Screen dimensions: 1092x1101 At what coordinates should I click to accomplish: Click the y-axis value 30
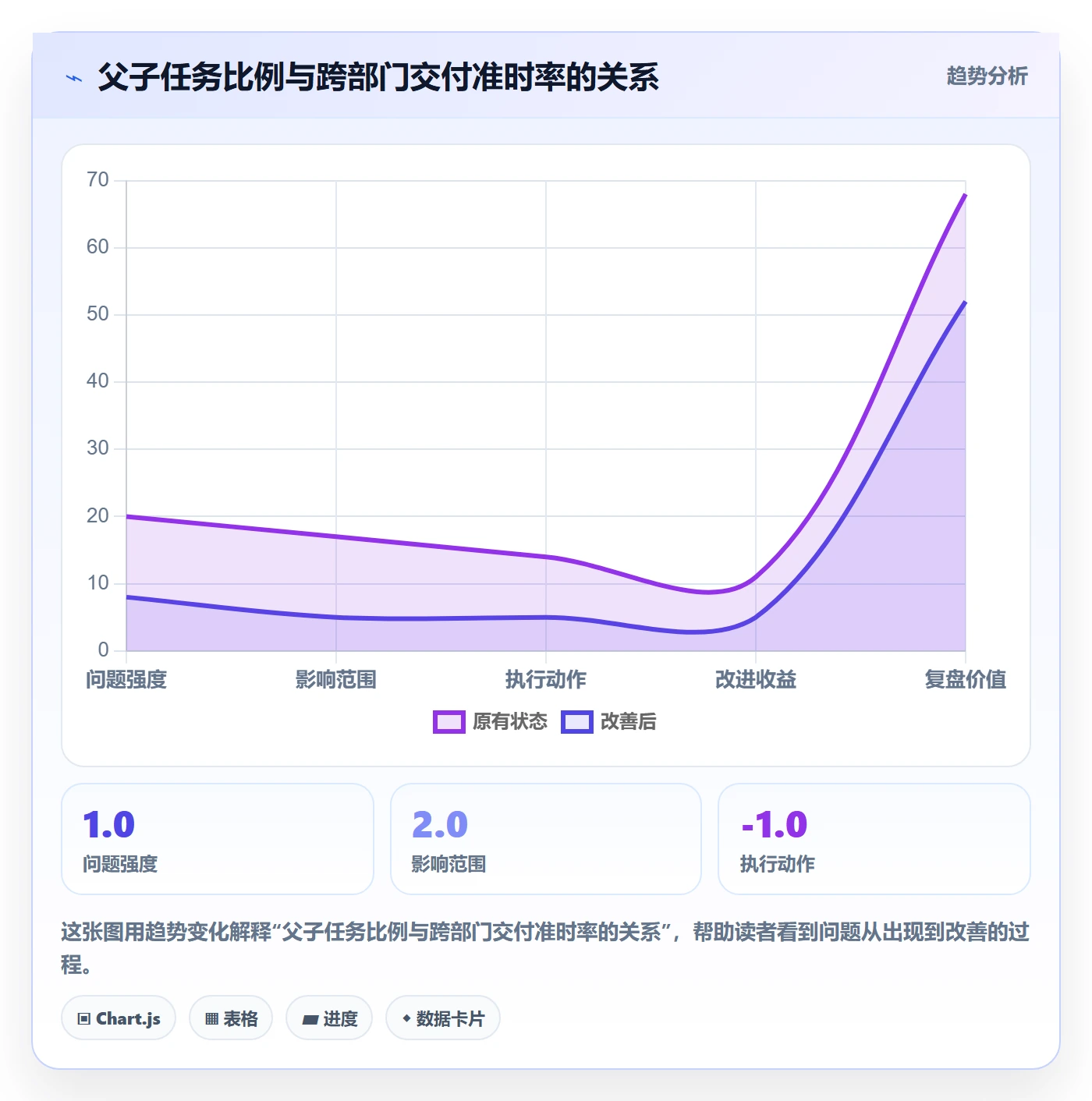pyautogui.click(x=97, y=448)
